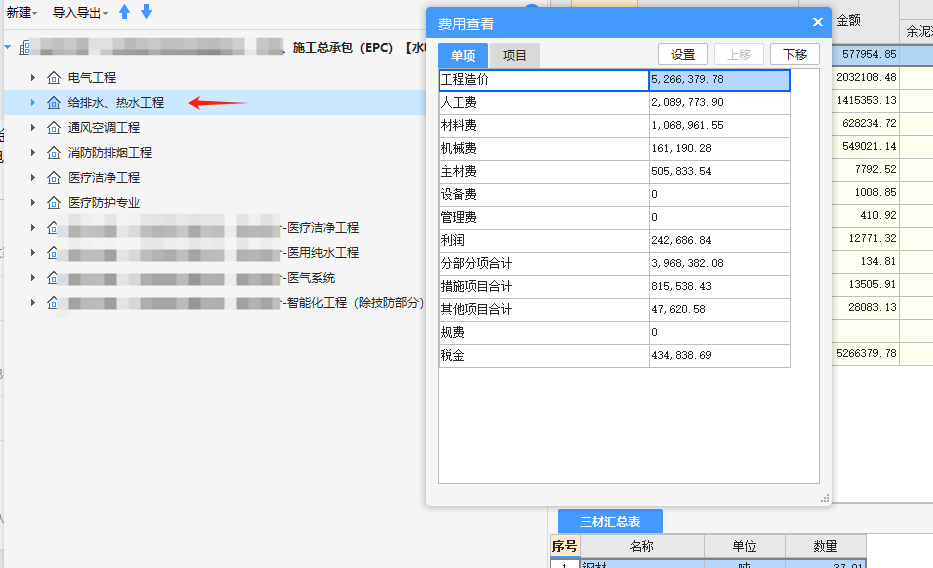This screenshot has height=568, width=933.
Task: Click the 数量 column header in 三材汇总表
Action: coord(825,546)
